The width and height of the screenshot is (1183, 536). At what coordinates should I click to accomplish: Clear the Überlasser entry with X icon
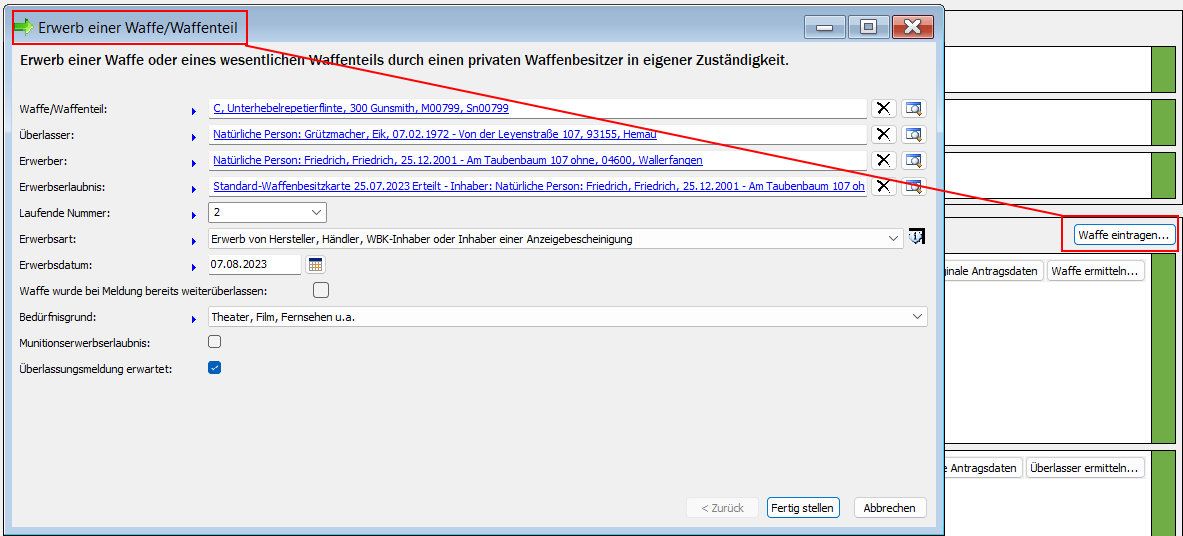click(883, 134)
